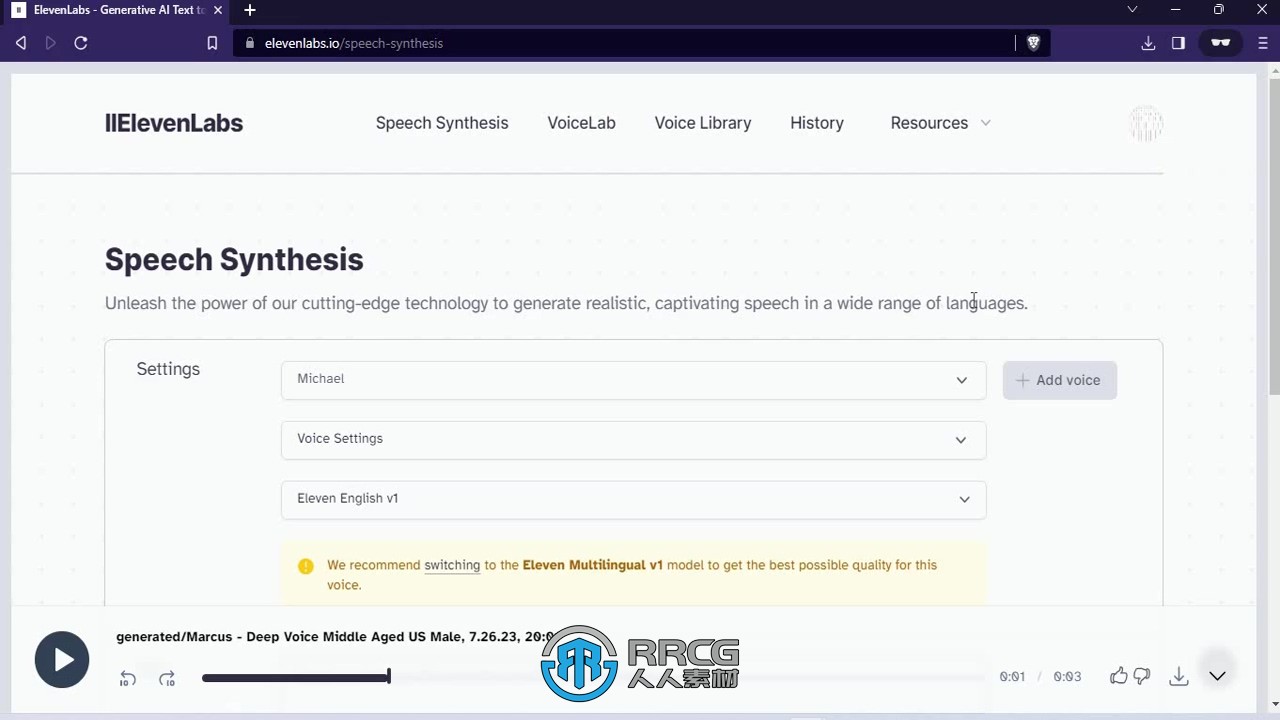Click the ElevenLabs logo

tap(174, 123)
